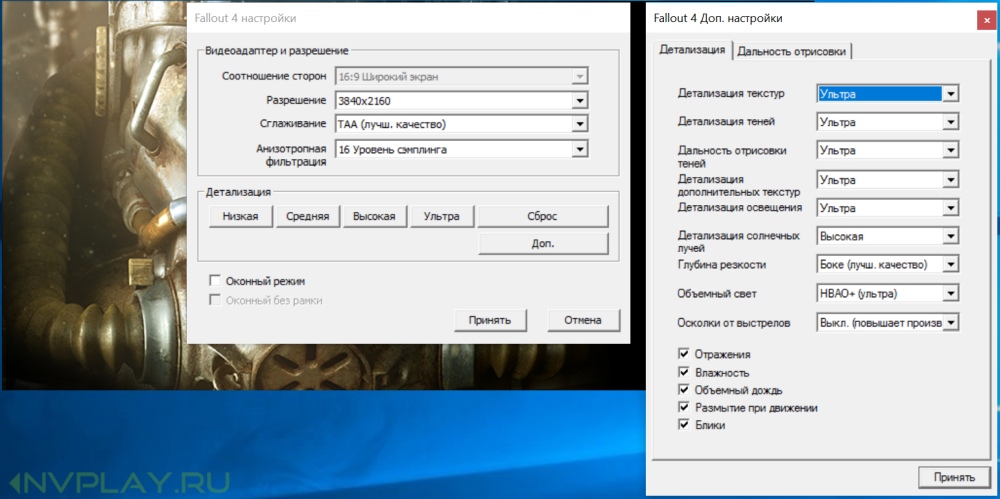The width and height of the screenshot is (1000, 499).
Task: Open the Сглаживание anti-aliasing dropdown
Action: (x=461, y=124)
